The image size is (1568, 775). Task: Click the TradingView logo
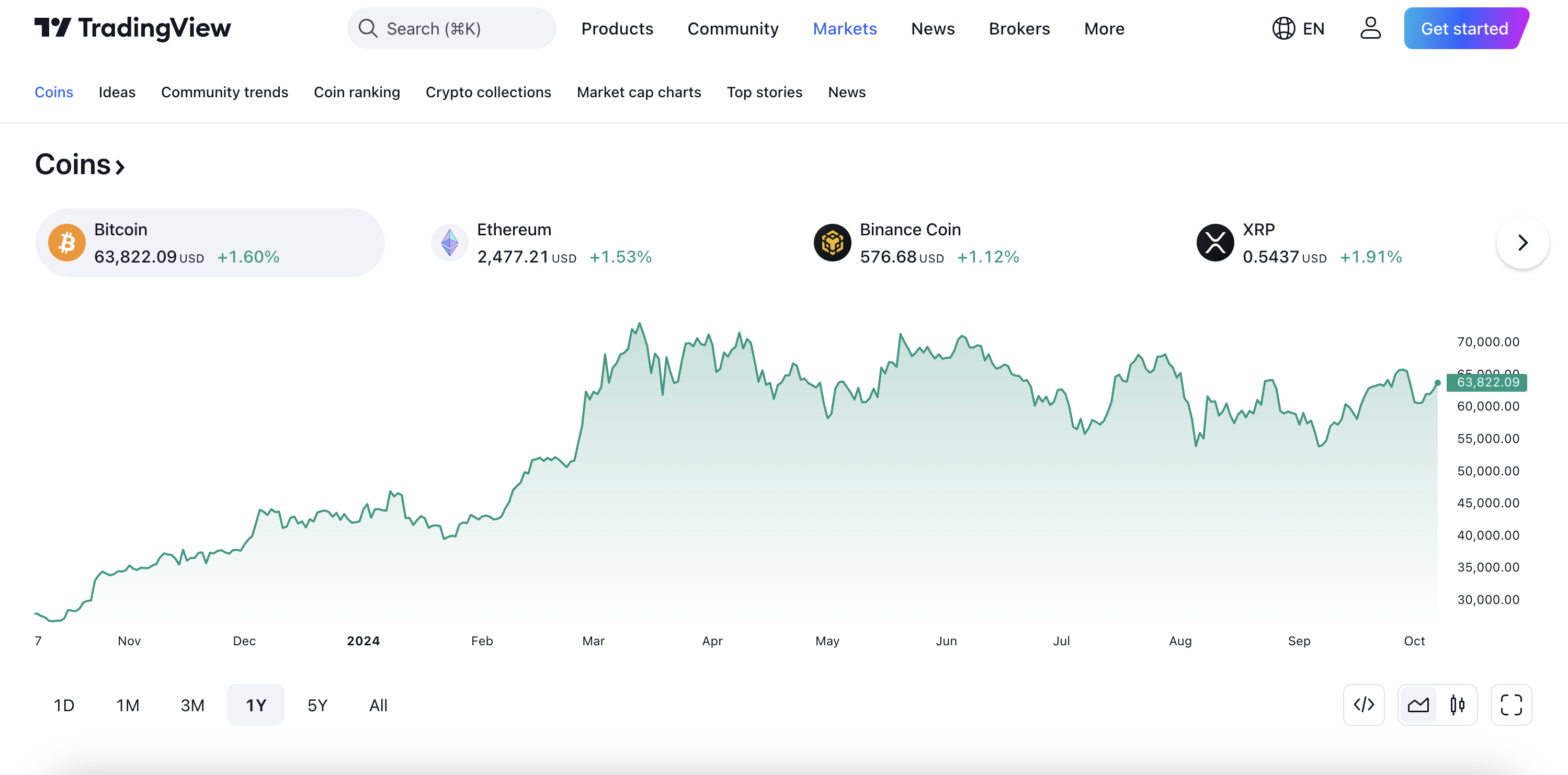point(133,28)
